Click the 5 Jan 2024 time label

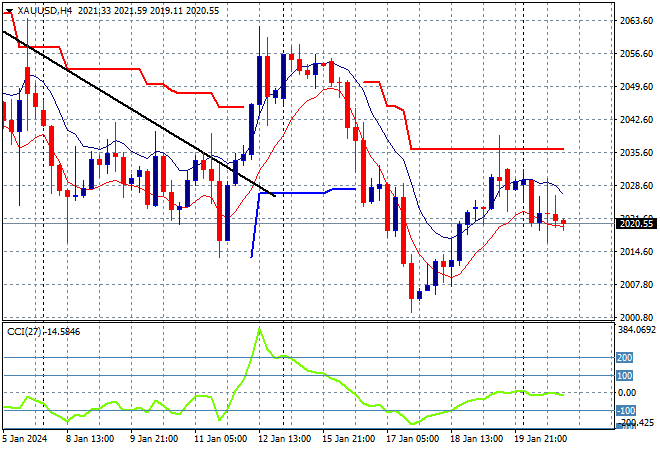point(25,439)
